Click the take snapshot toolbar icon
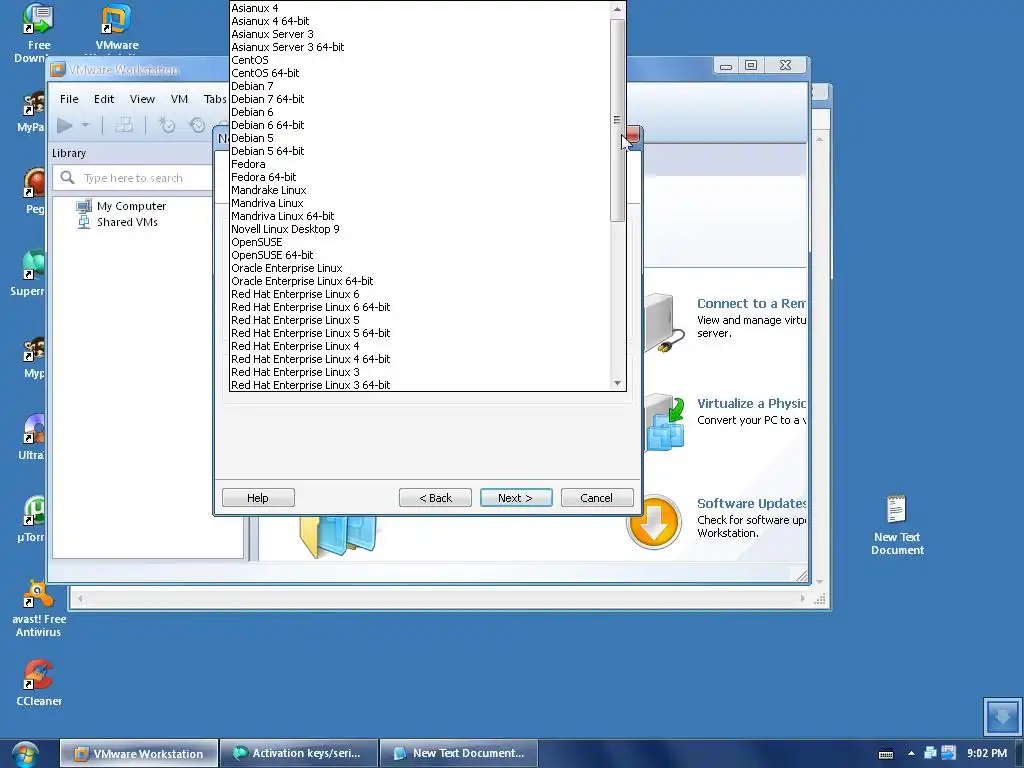 (167, 125)
